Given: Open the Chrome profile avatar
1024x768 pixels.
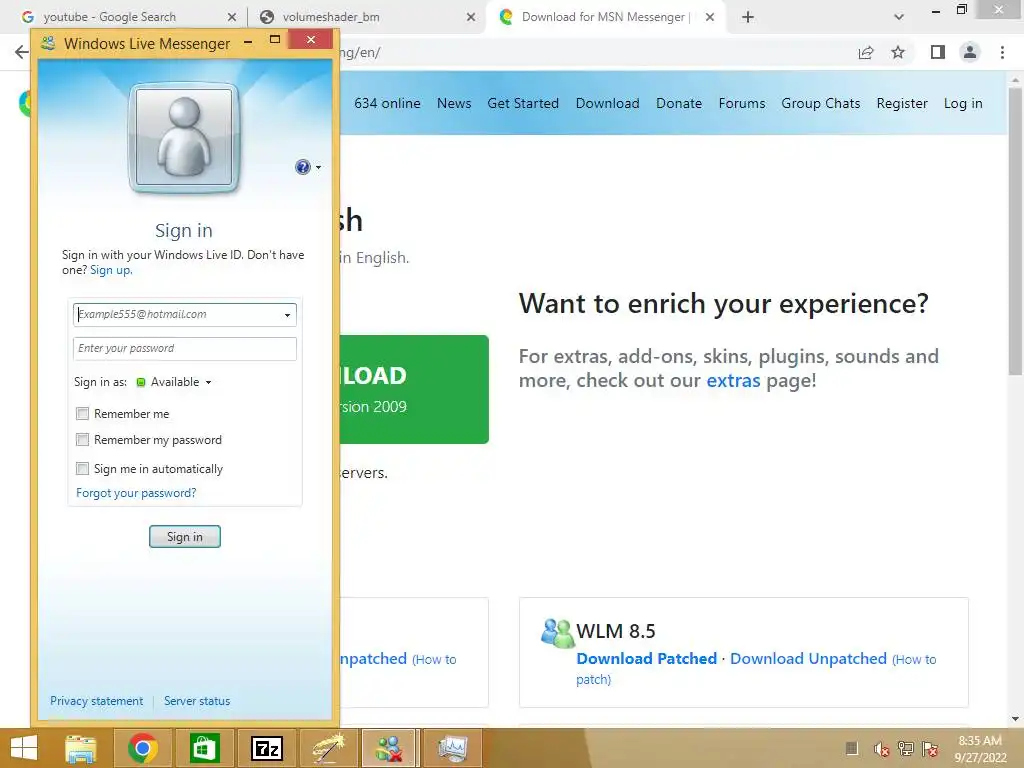Looking at the screenshot, I should pos(970,52).
